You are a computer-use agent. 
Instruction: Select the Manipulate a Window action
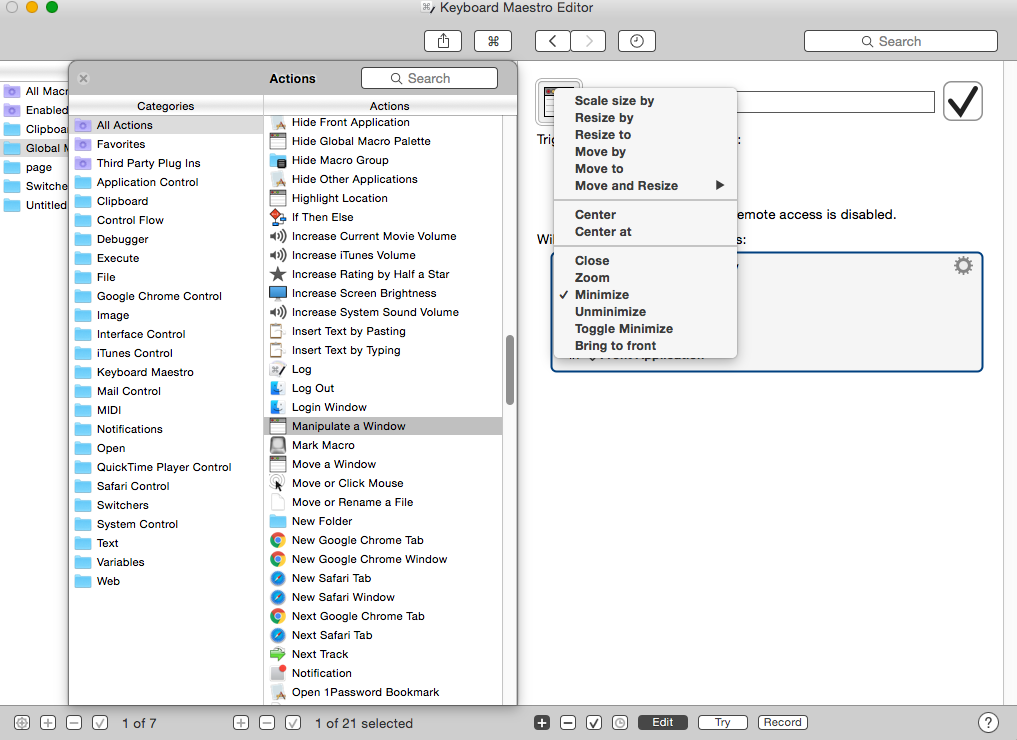[x=383, y=426]
